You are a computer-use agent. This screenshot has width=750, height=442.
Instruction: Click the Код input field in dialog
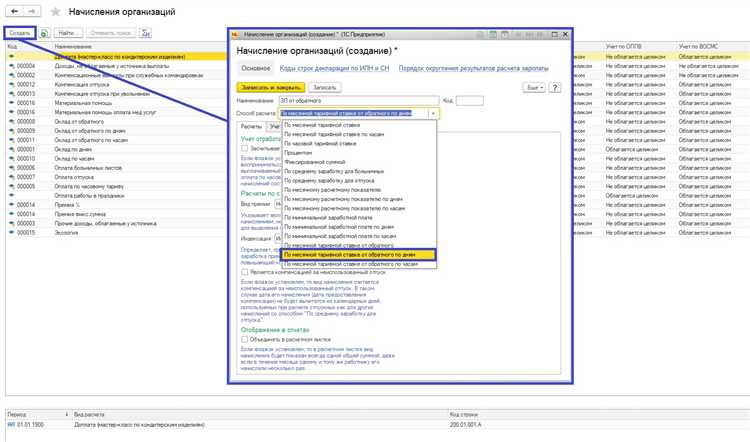click(470, 101)
